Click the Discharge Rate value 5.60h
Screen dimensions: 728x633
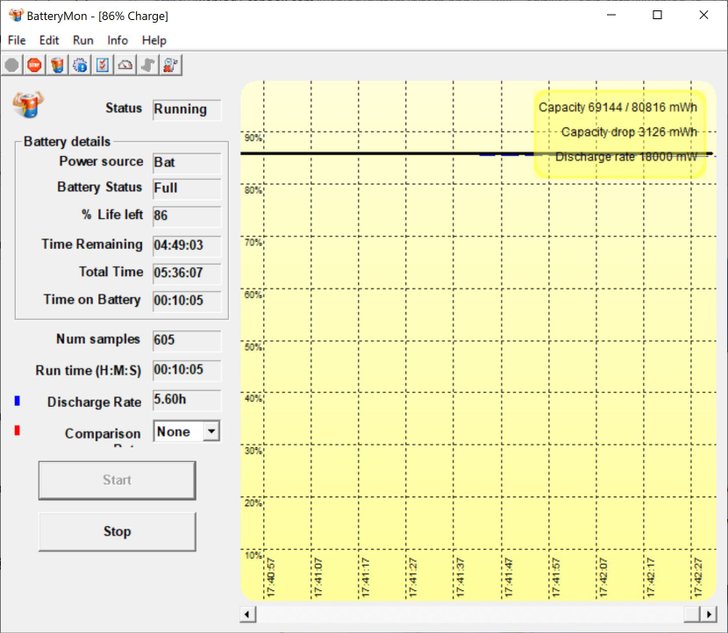tap(187, 400)
